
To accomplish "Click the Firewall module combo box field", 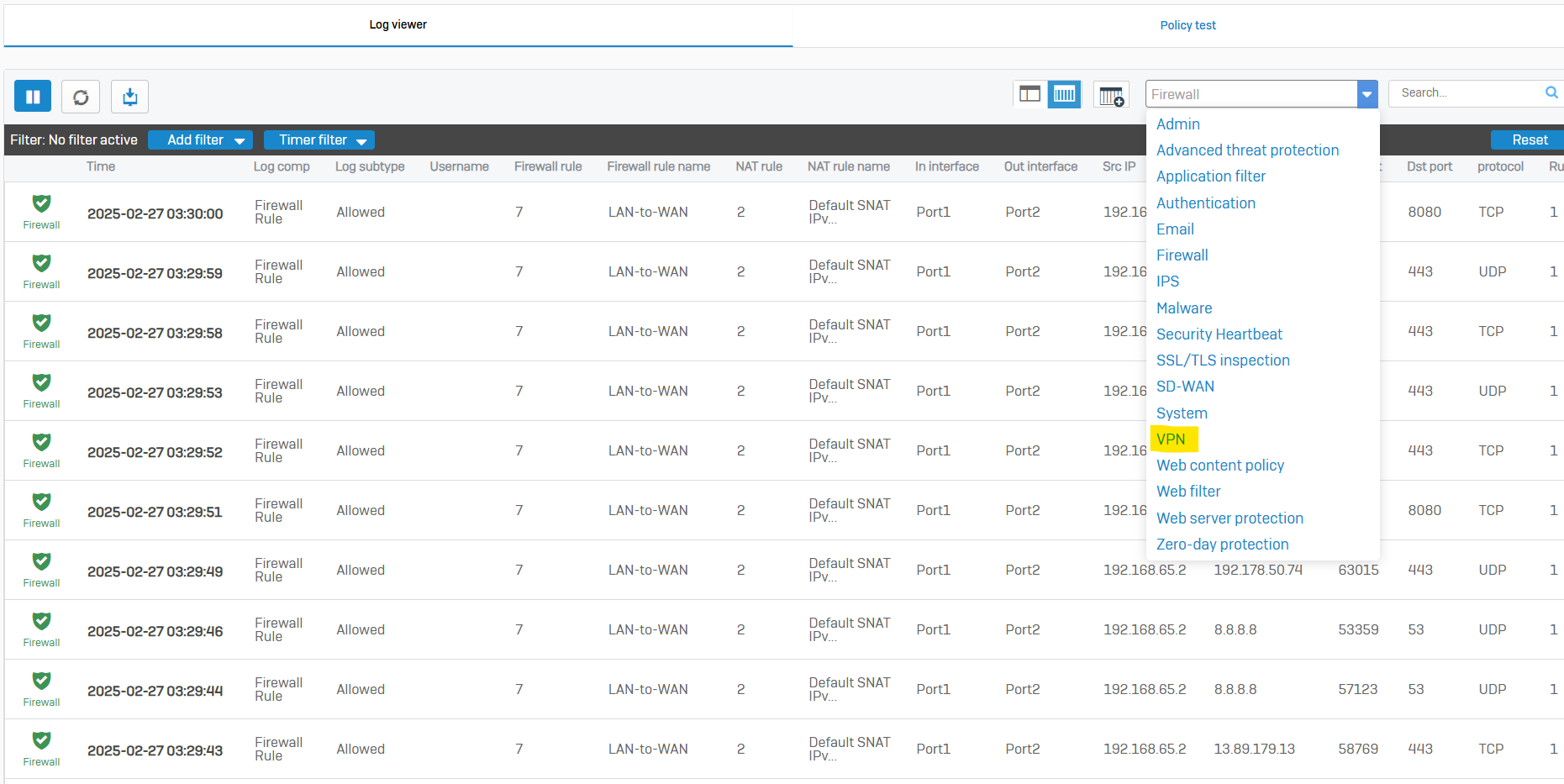I will 1251,94.
